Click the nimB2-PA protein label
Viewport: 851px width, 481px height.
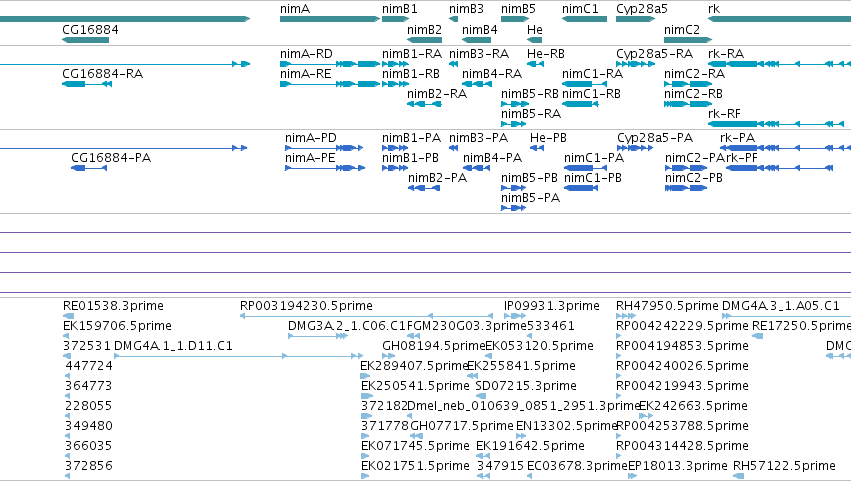pos(437,178)
